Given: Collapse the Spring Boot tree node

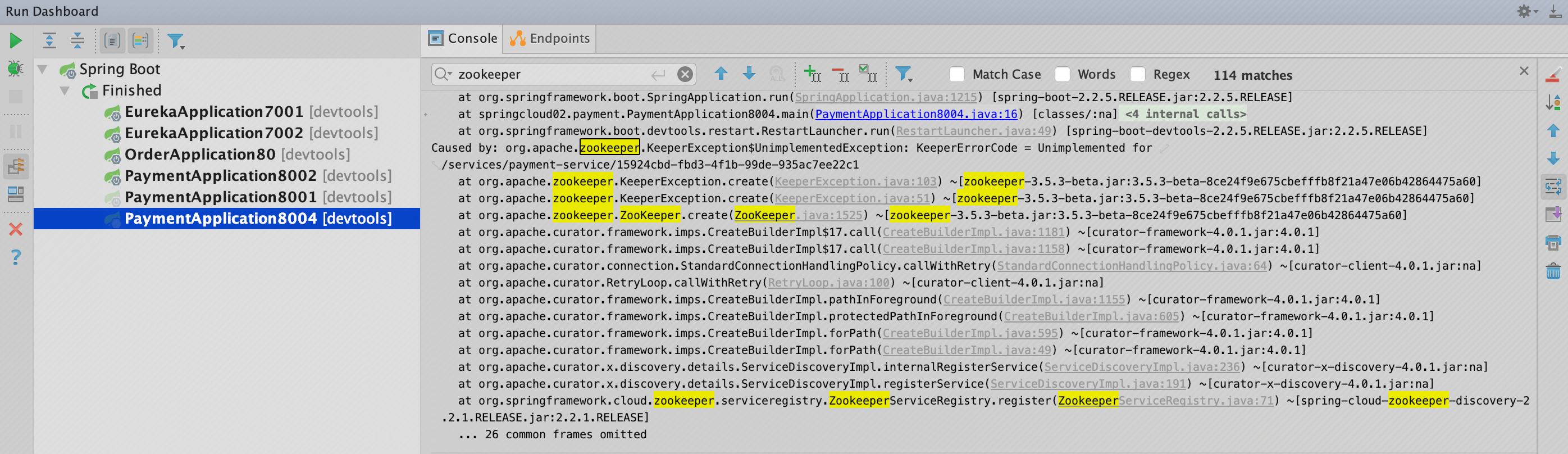Looking at the screenshot, I should click(43, 70).
